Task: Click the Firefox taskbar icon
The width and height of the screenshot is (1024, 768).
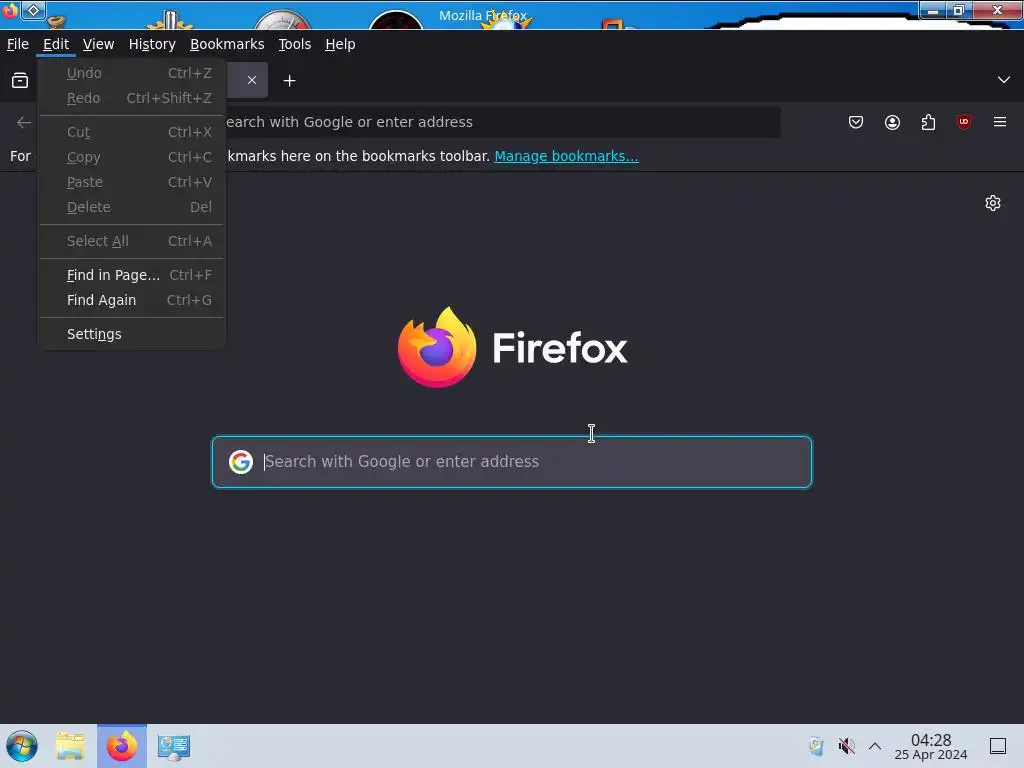Action: click(122, 746)
